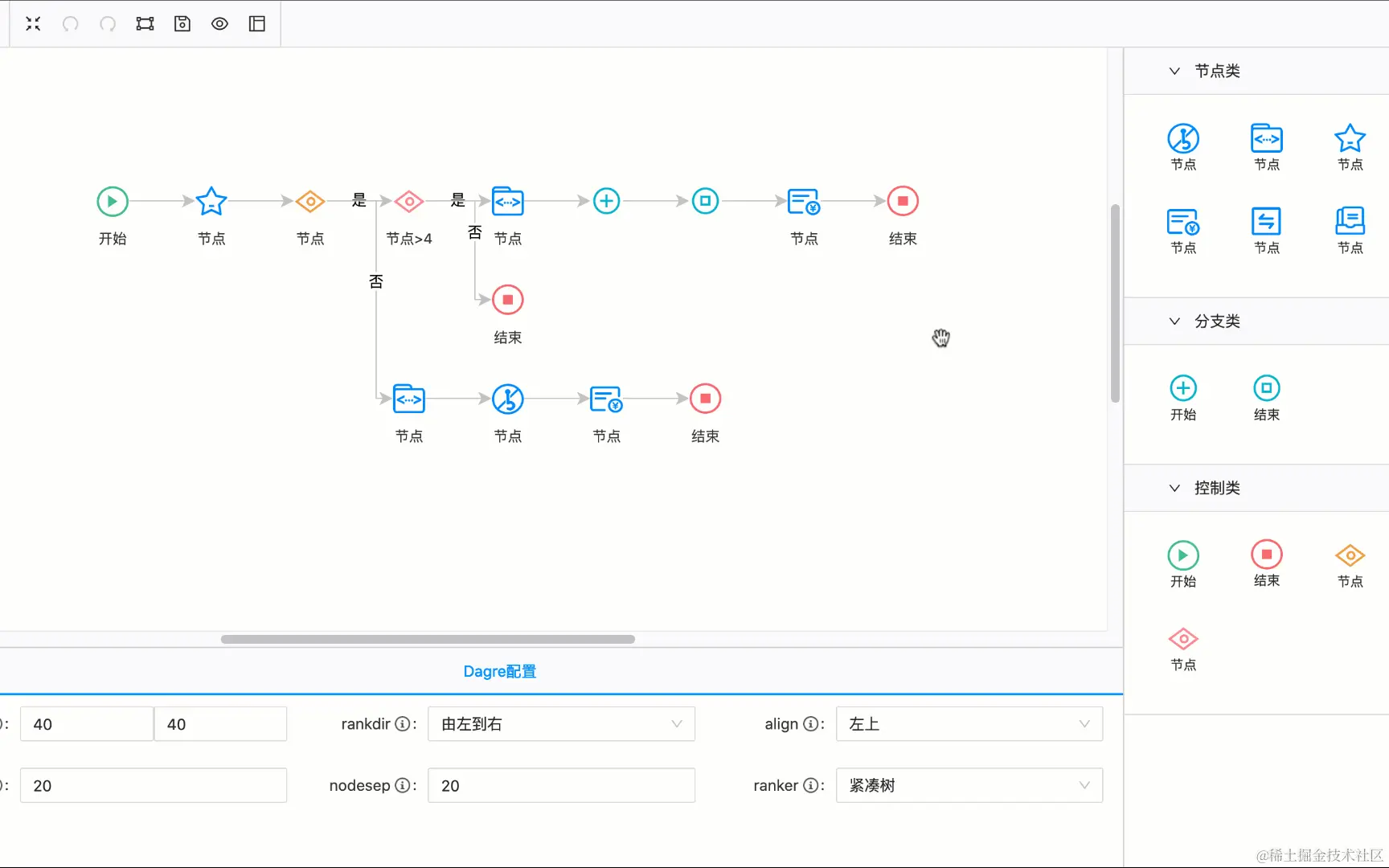1389x868 pixels.
Task: Click the canvas horizontal scrollbar
Action: tap(428, 640)
